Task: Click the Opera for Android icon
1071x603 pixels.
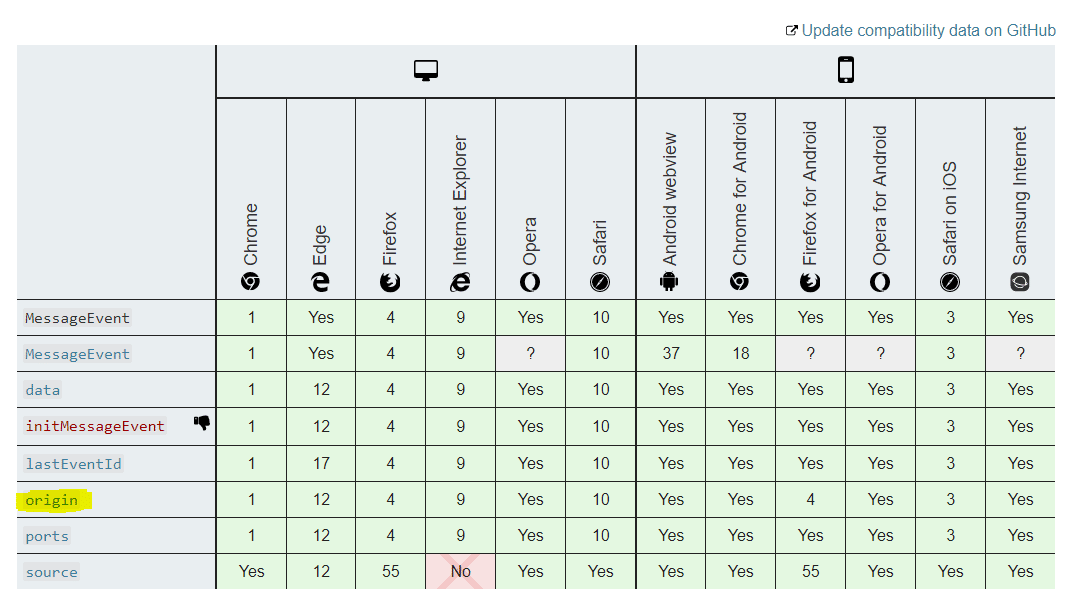Action: (880, 282)
